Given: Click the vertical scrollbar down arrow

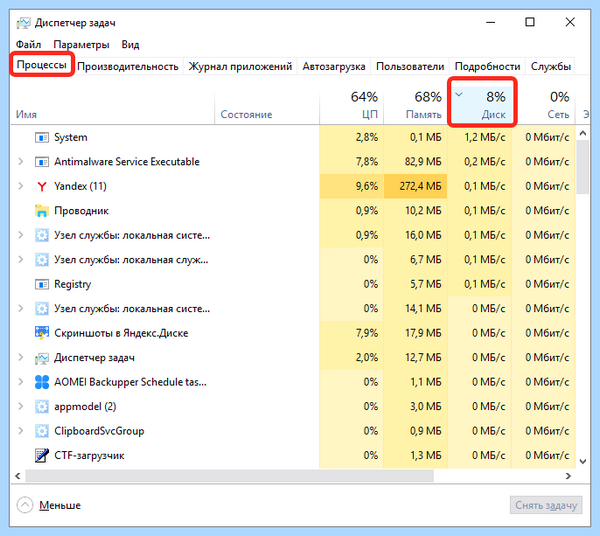Looking at the screenshot, I should (x=583, y=461).
